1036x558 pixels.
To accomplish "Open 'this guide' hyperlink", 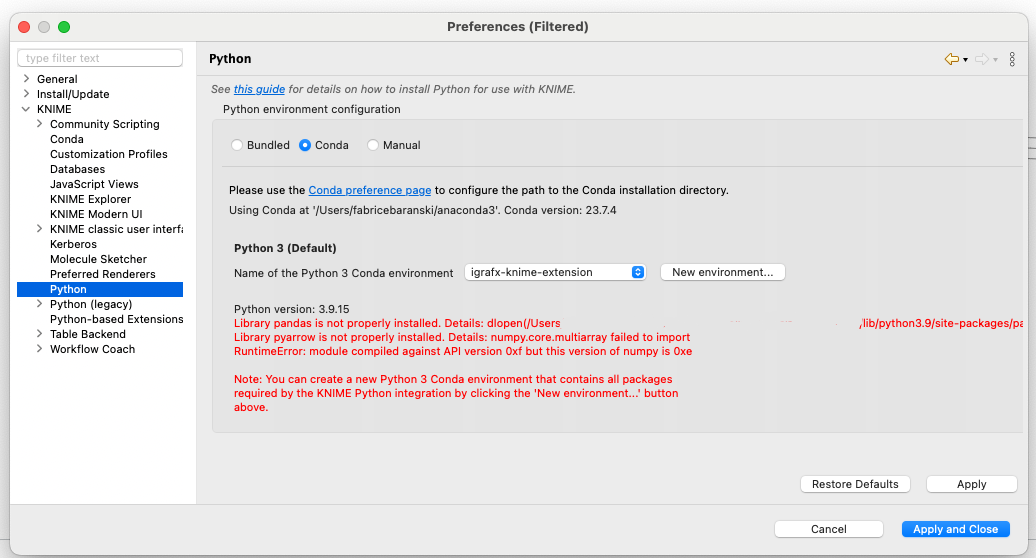I will (259, 89).
